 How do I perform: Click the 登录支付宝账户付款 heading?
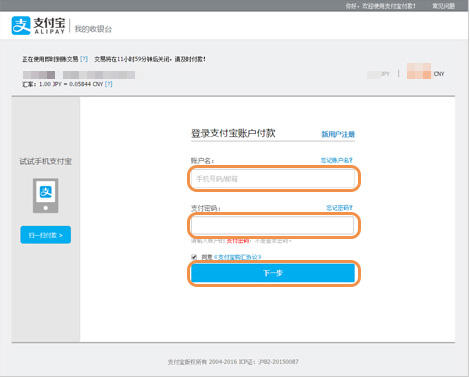tap(233, 133)
